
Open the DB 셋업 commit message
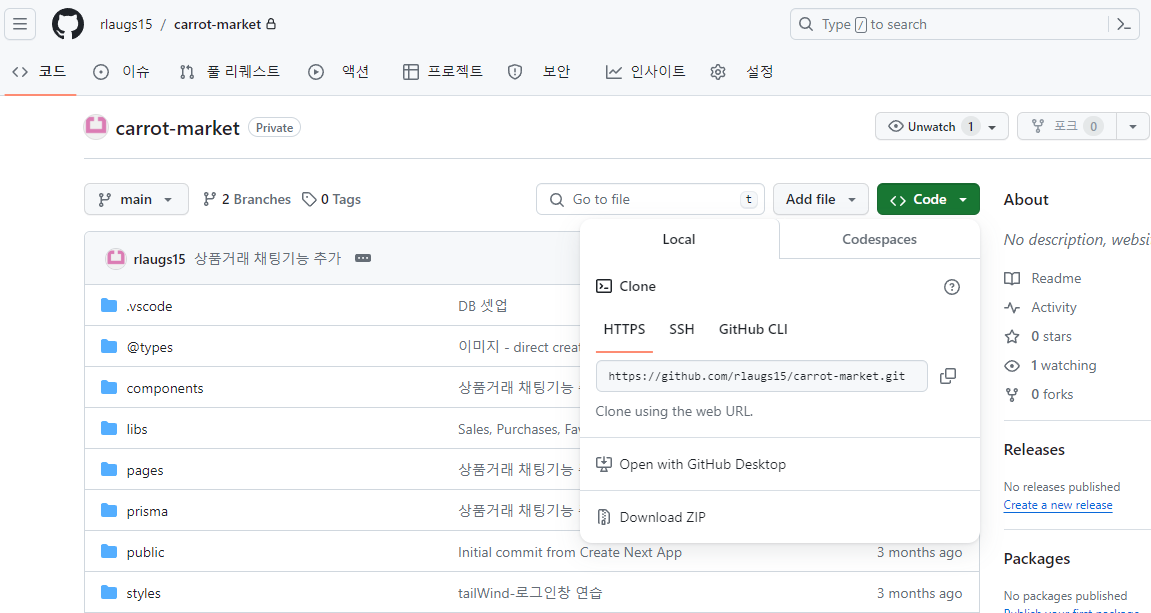[482, 305]
